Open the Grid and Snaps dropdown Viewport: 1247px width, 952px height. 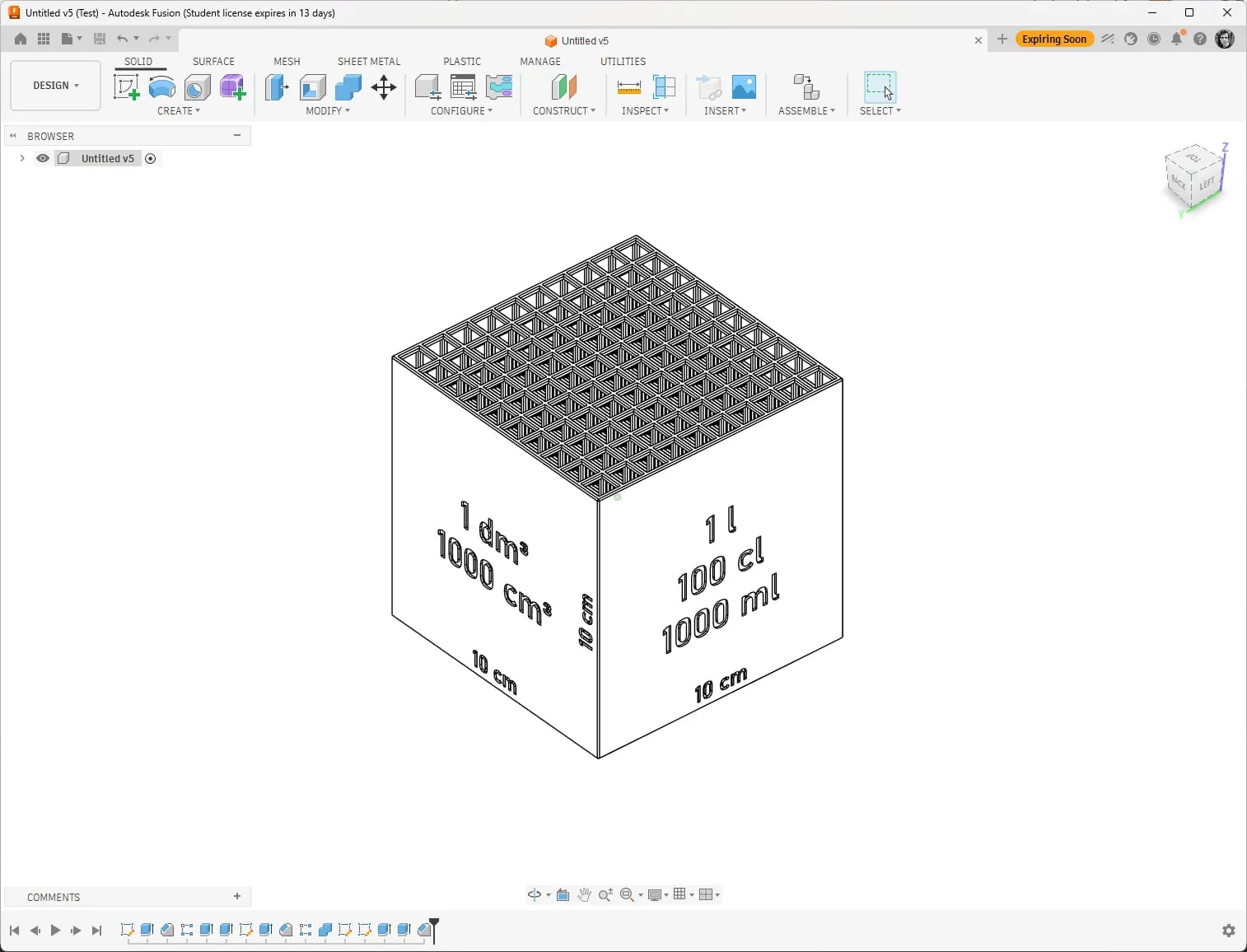684,895
